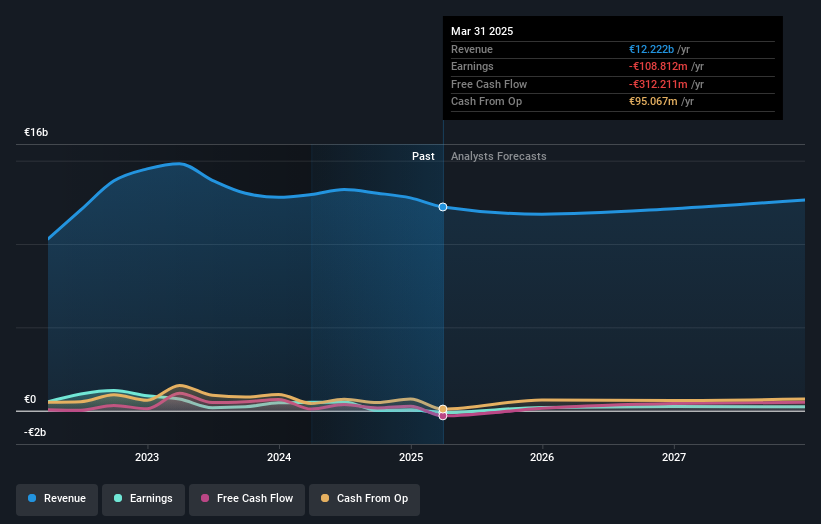This screenshot has width=821, height=524.
Task: Click the 2023 x-axis label
Action: pos(147,458)
